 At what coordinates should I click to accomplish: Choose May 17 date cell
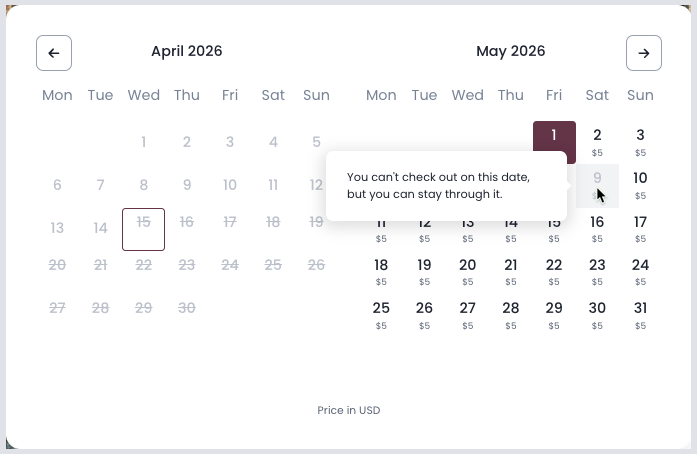640,229
